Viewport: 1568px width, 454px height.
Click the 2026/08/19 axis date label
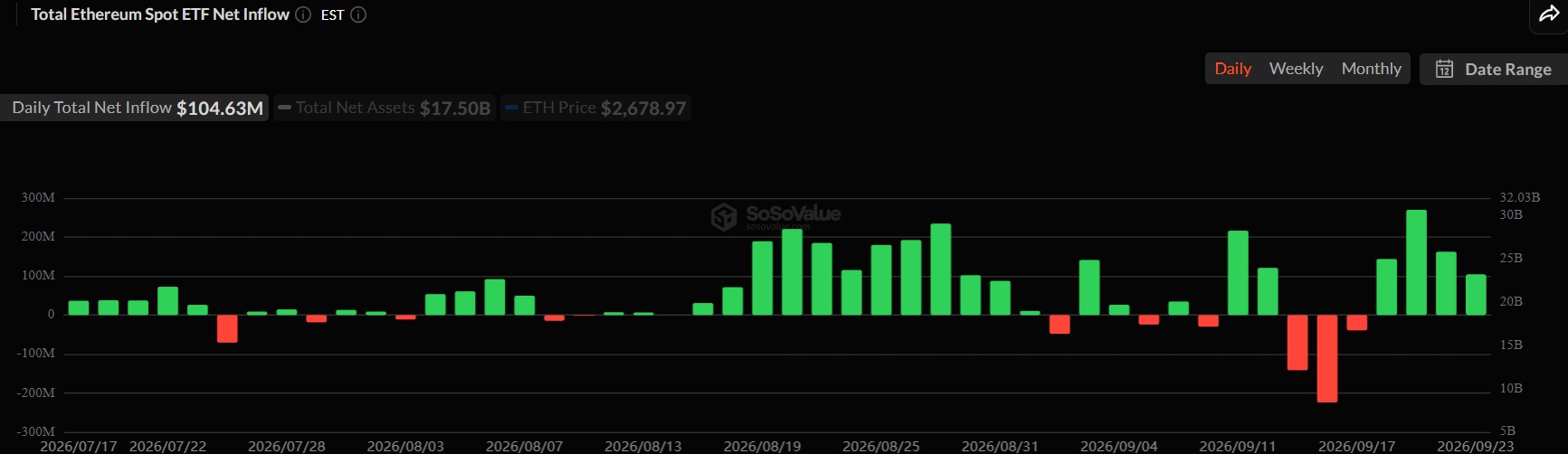pyautogui.click(x=762, y=447)
